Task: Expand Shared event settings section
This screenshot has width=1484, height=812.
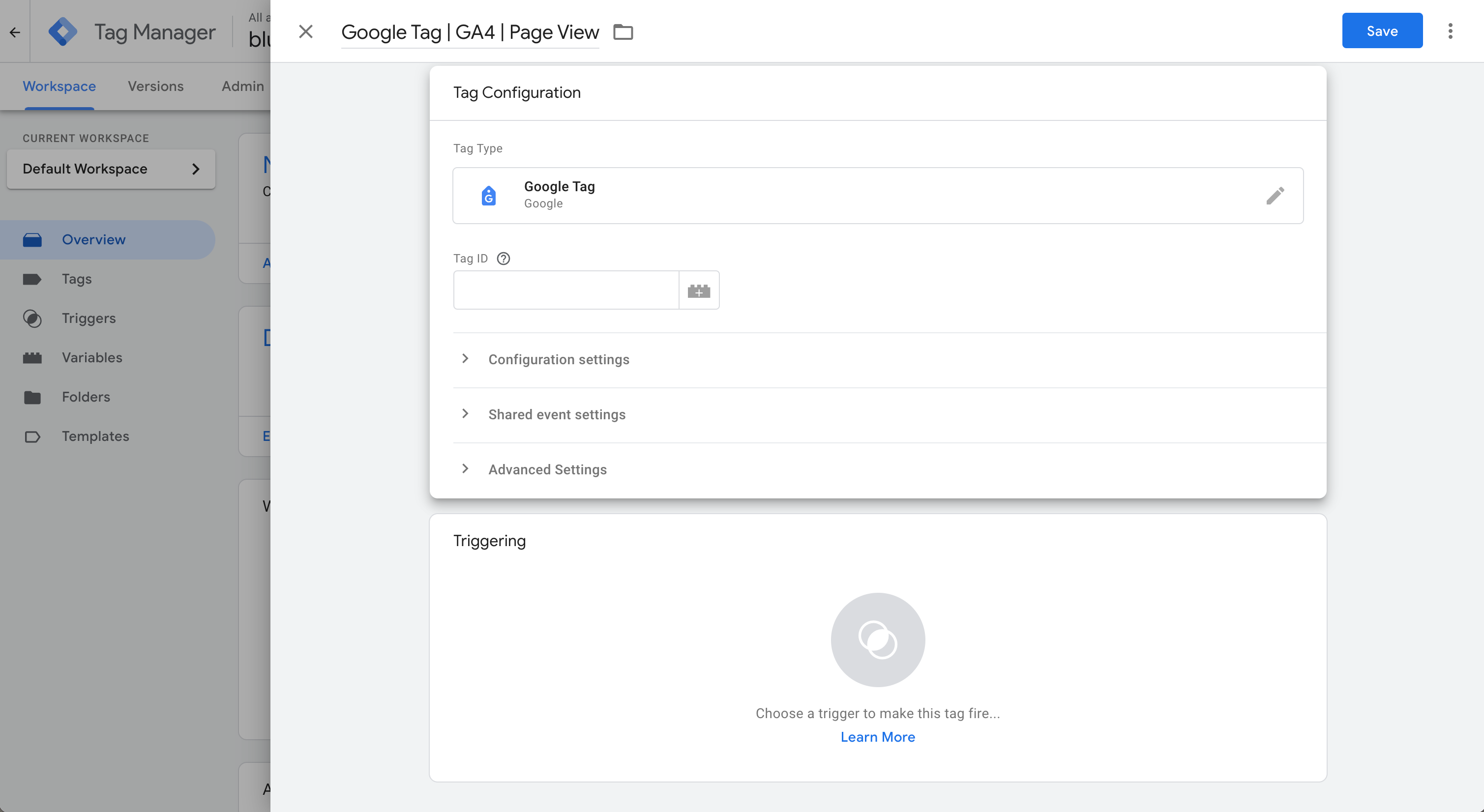Action: [x=890, y=415]
